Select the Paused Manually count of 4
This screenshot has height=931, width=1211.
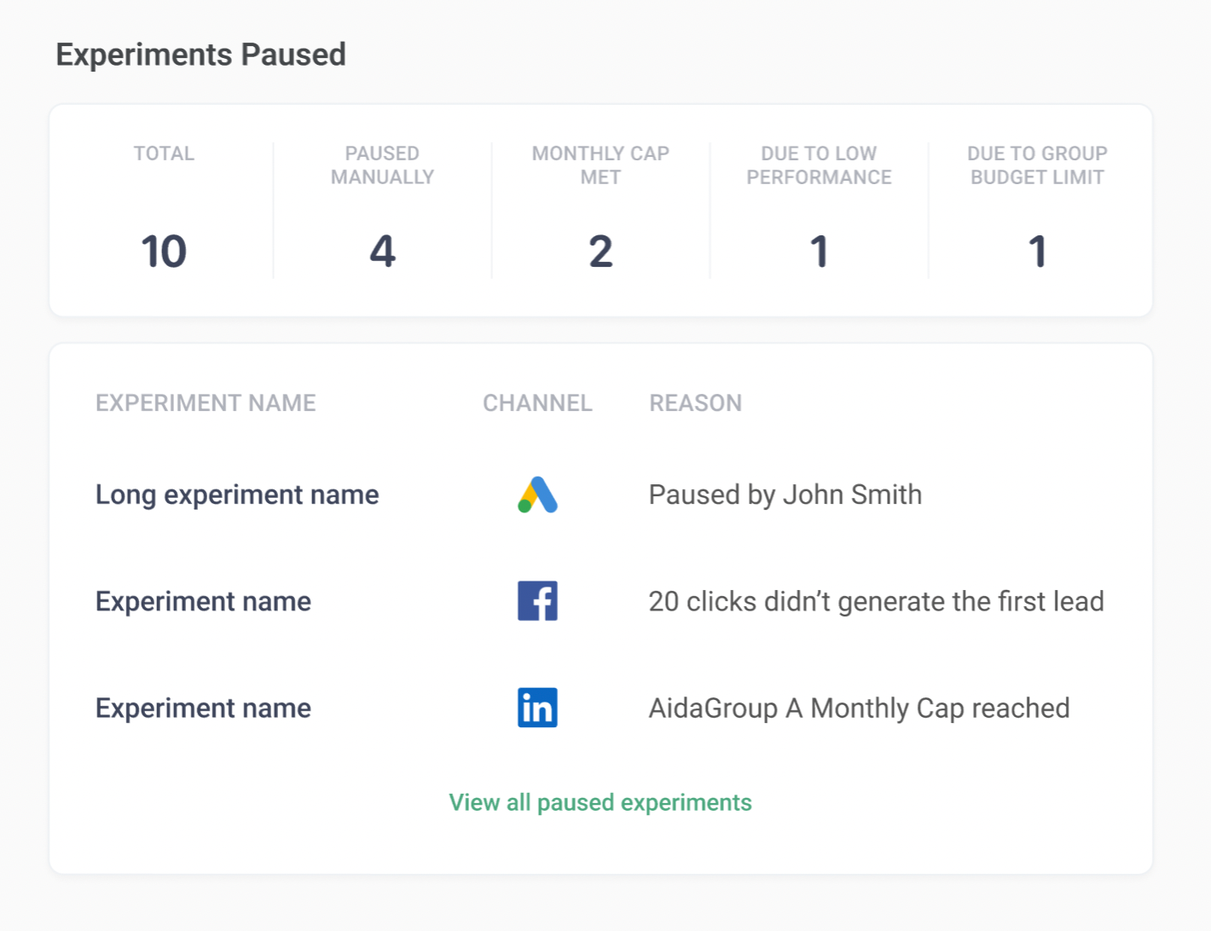382,251
